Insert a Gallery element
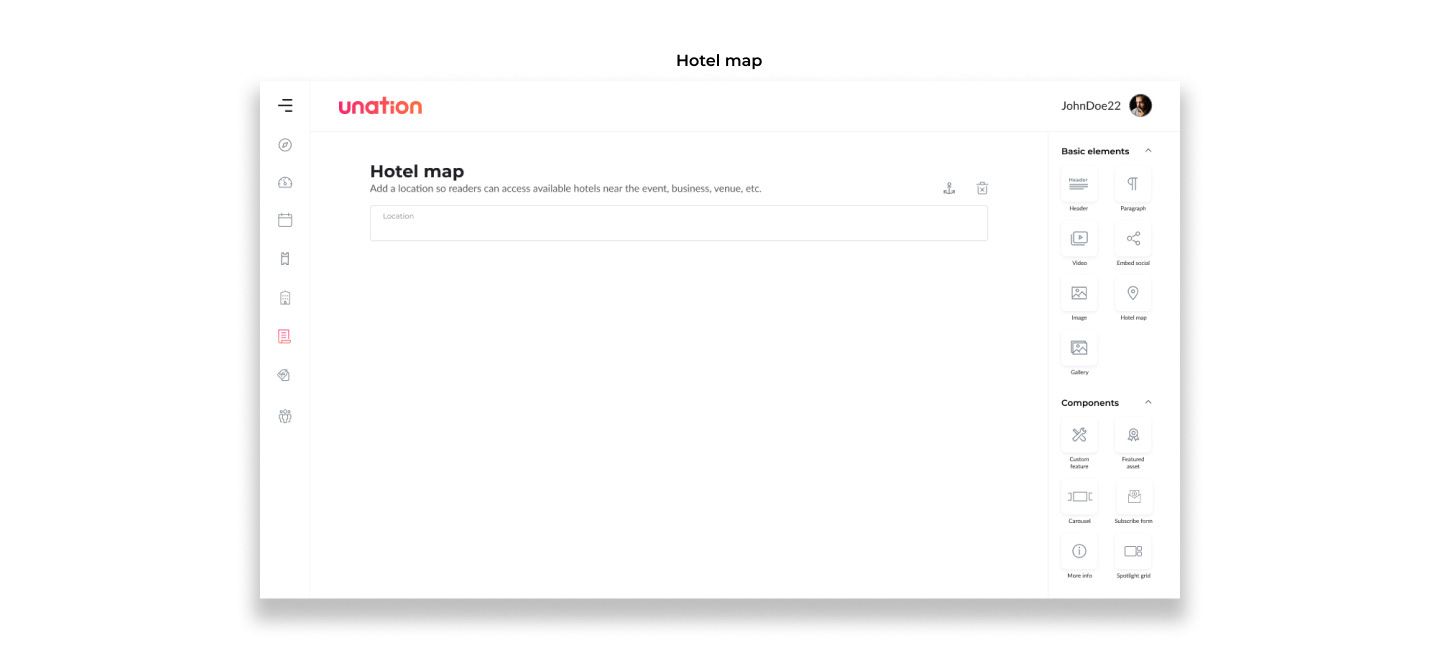 1079,348
